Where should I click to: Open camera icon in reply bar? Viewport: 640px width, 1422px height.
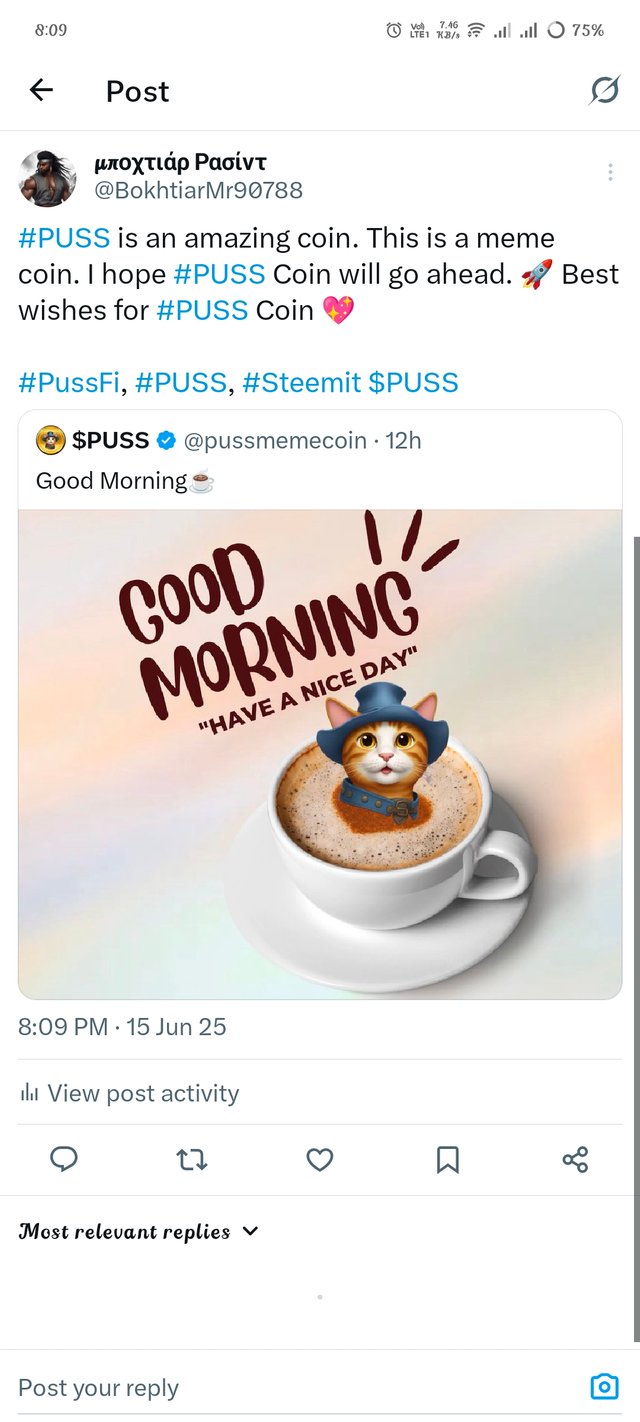[x=604, y=1387]
